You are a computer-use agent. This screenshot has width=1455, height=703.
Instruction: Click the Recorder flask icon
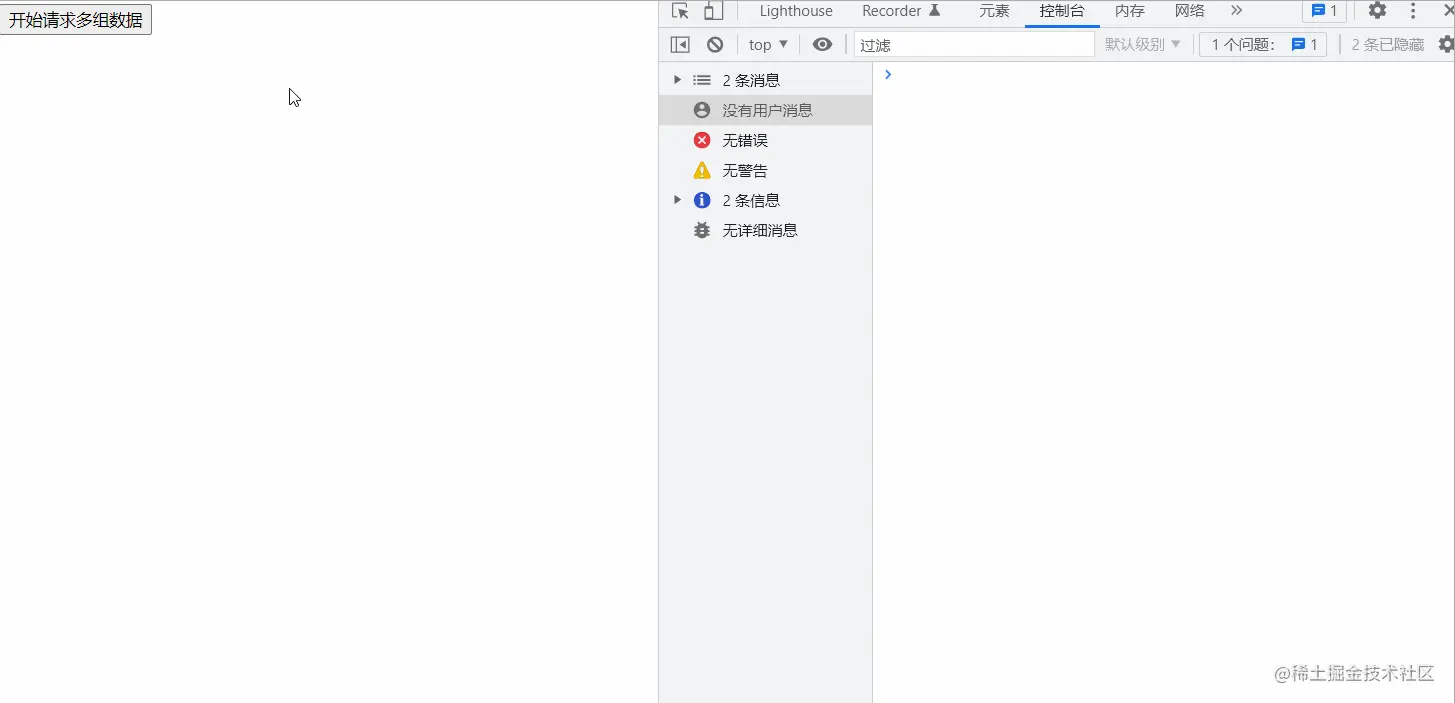[x=934, y=11]
